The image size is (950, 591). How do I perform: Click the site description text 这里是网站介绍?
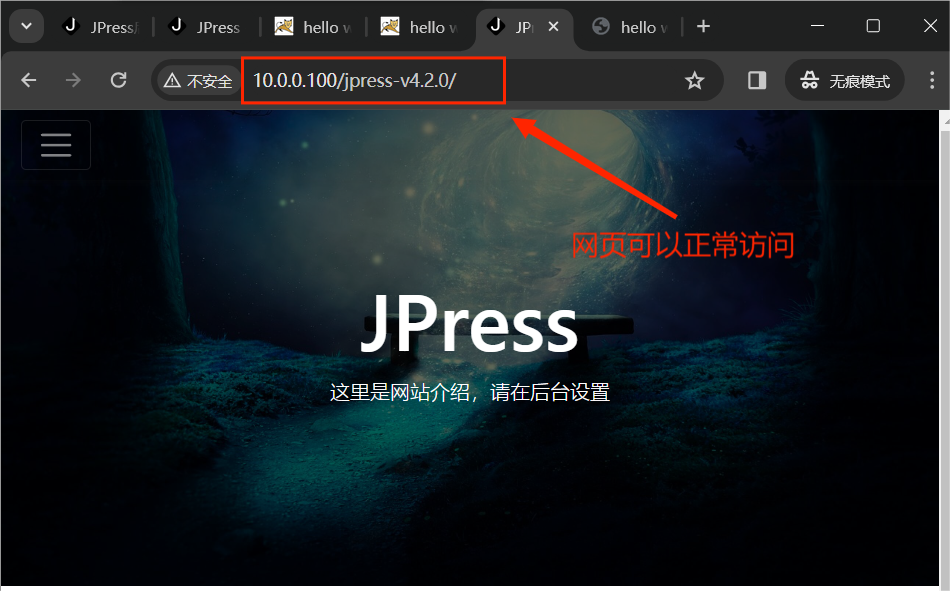point(470,392)
